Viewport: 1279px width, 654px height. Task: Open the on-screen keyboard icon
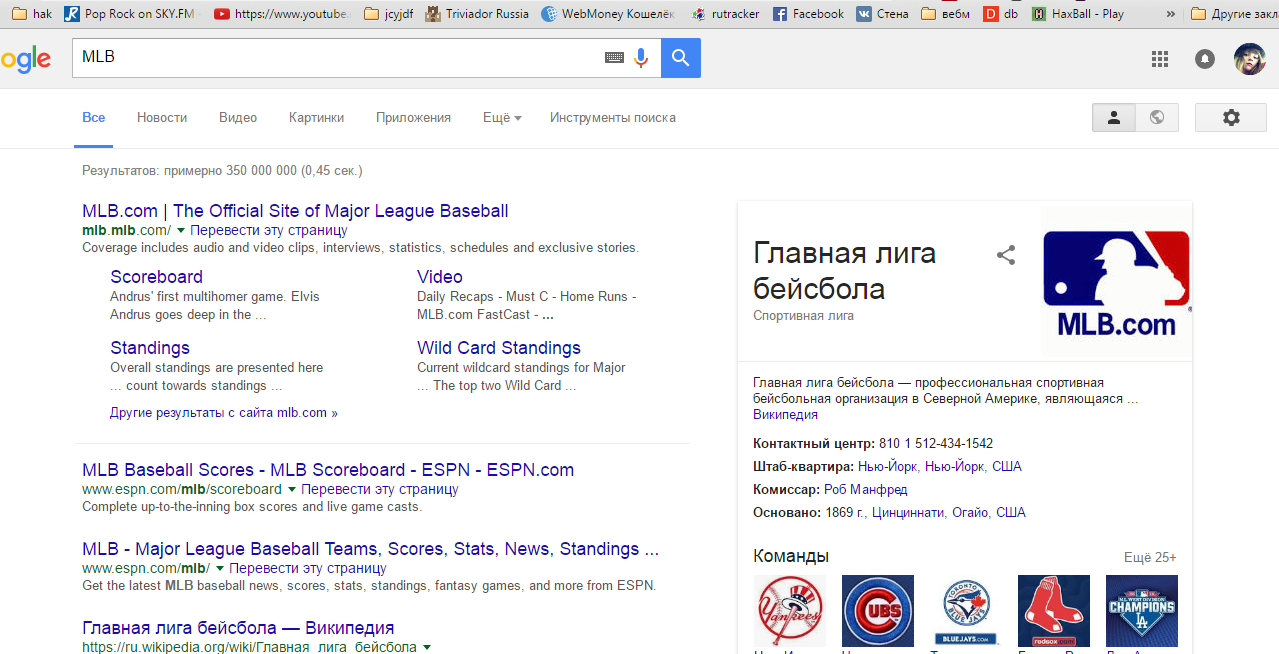(x=614, y=58)
